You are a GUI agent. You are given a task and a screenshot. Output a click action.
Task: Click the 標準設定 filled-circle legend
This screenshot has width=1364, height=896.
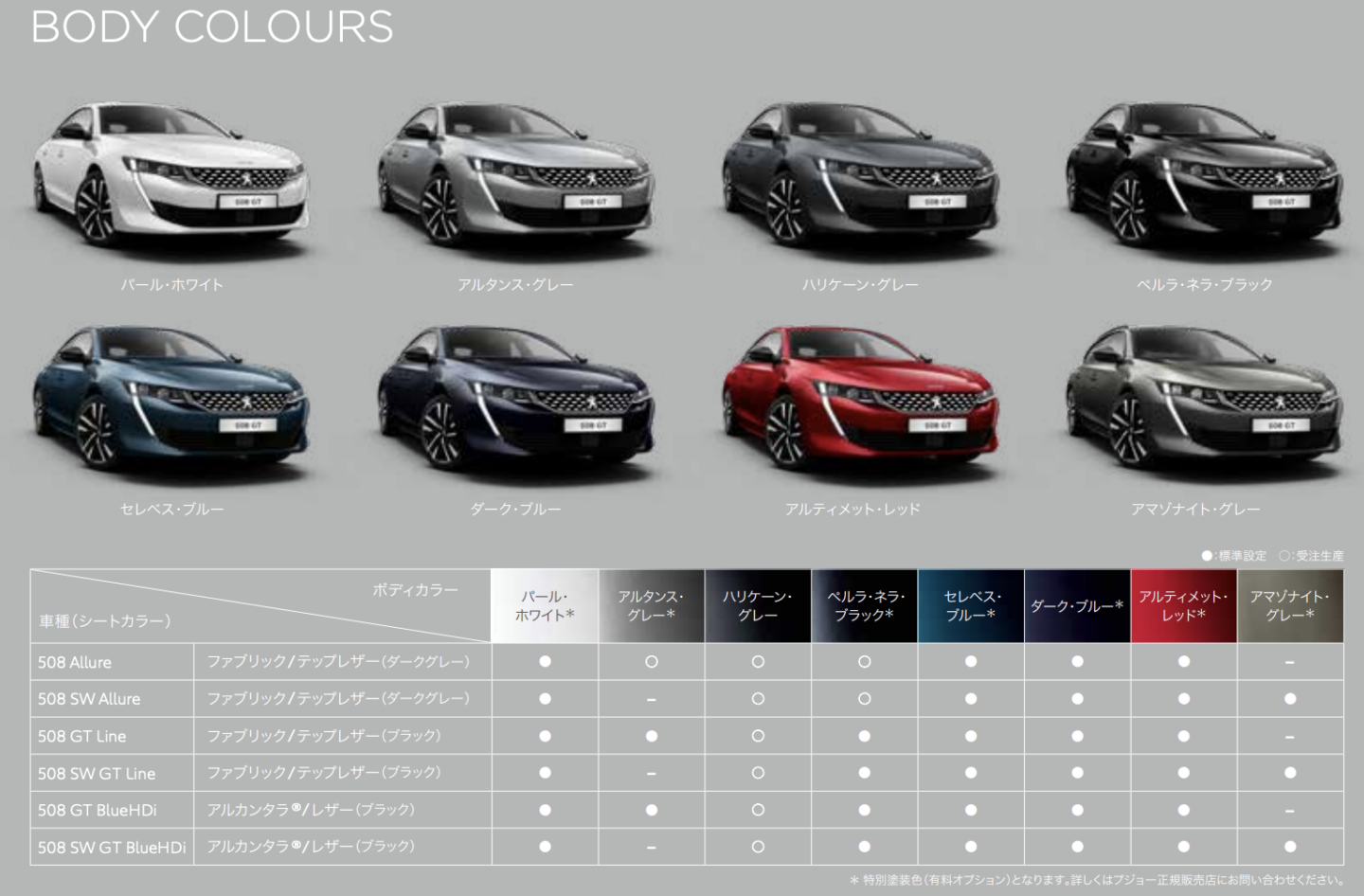click(x=1233, y=556)
